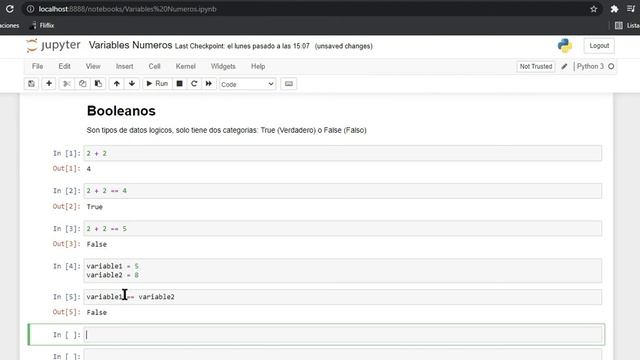Click the Booleanos heading
Viewport: 640px width, 360px height.
pyautogui.click(x=121, y=111)
